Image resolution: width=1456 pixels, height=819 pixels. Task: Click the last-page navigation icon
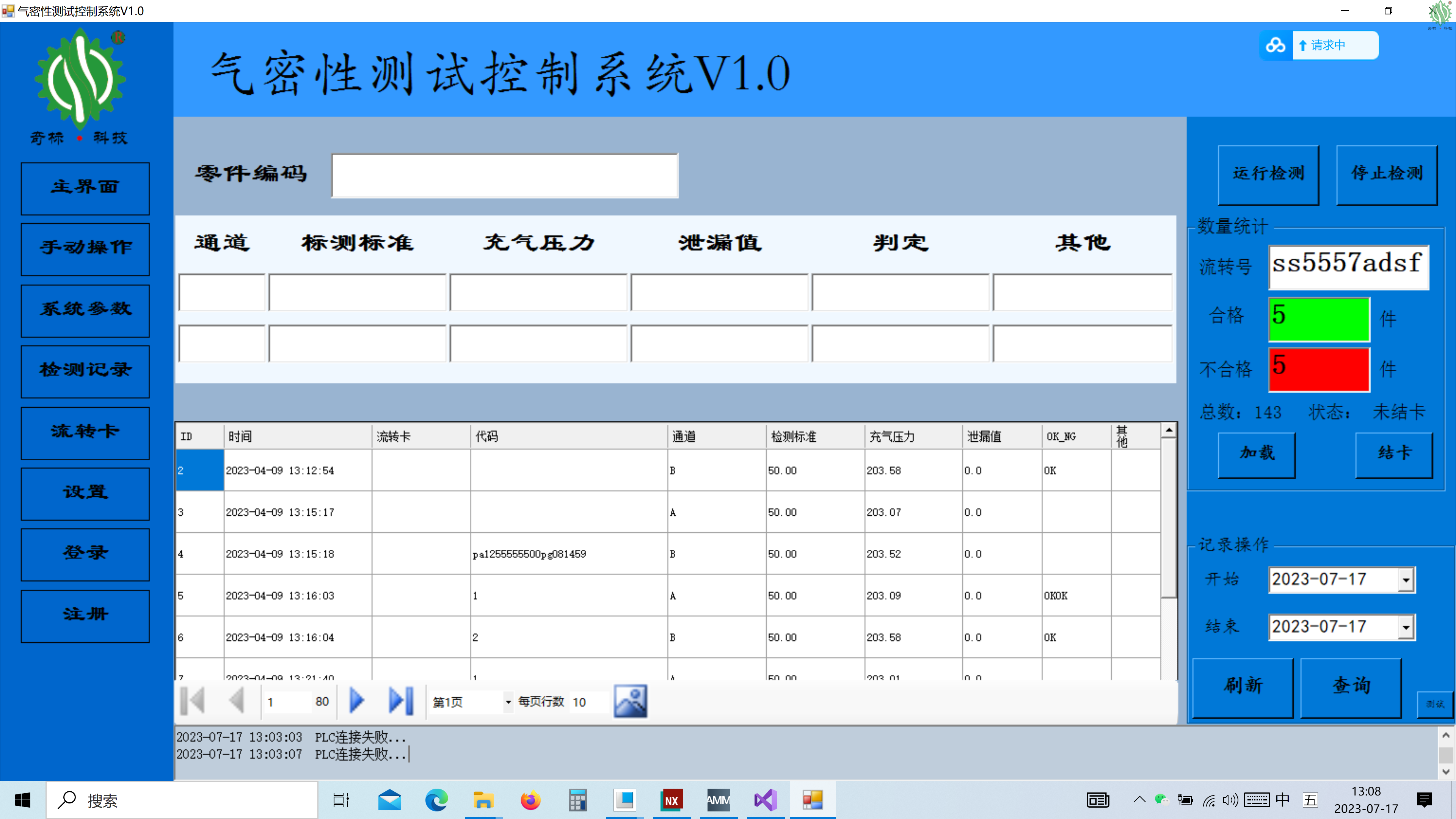coord(400,701)
